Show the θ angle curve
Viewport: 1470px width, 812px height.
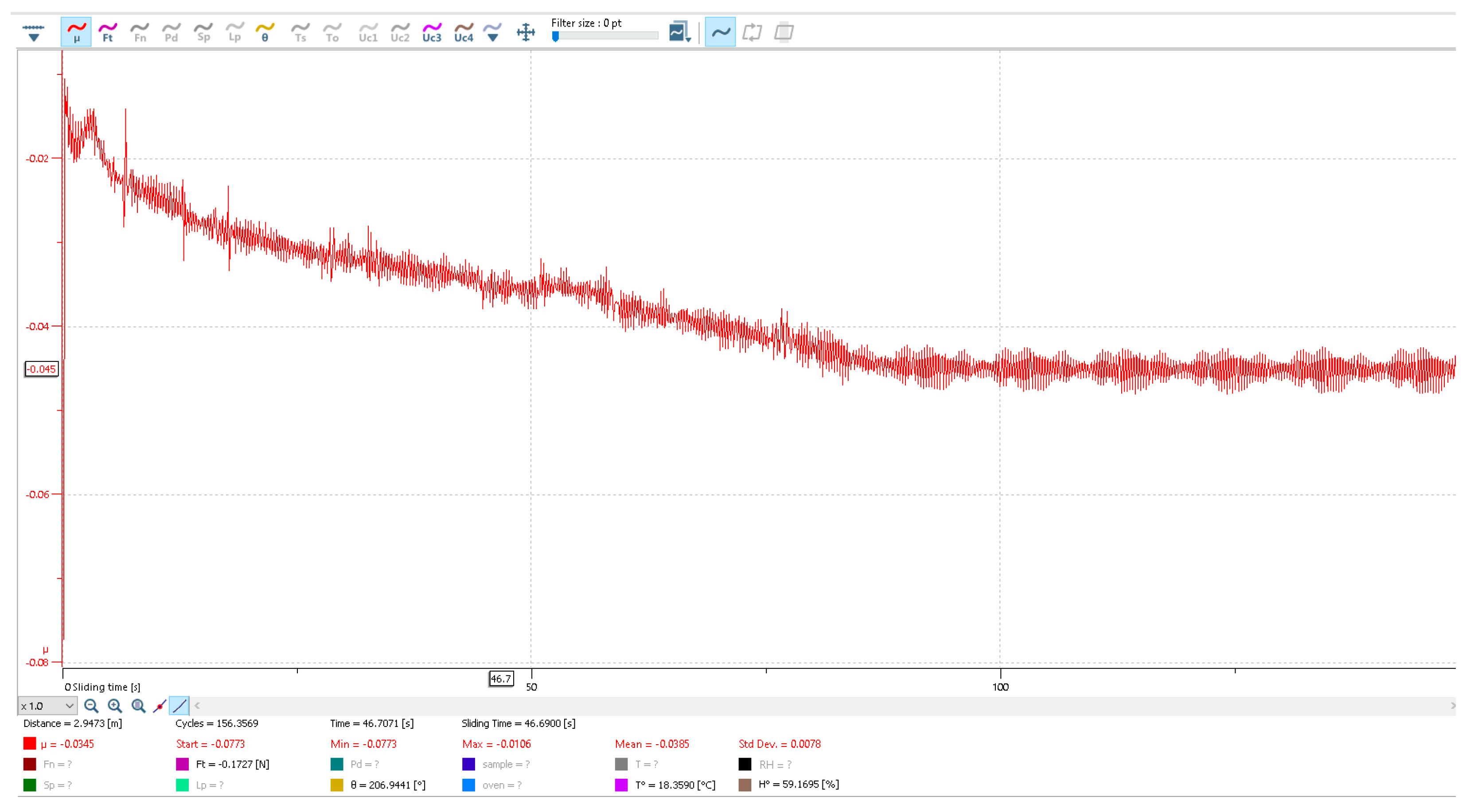pos(265,32)
